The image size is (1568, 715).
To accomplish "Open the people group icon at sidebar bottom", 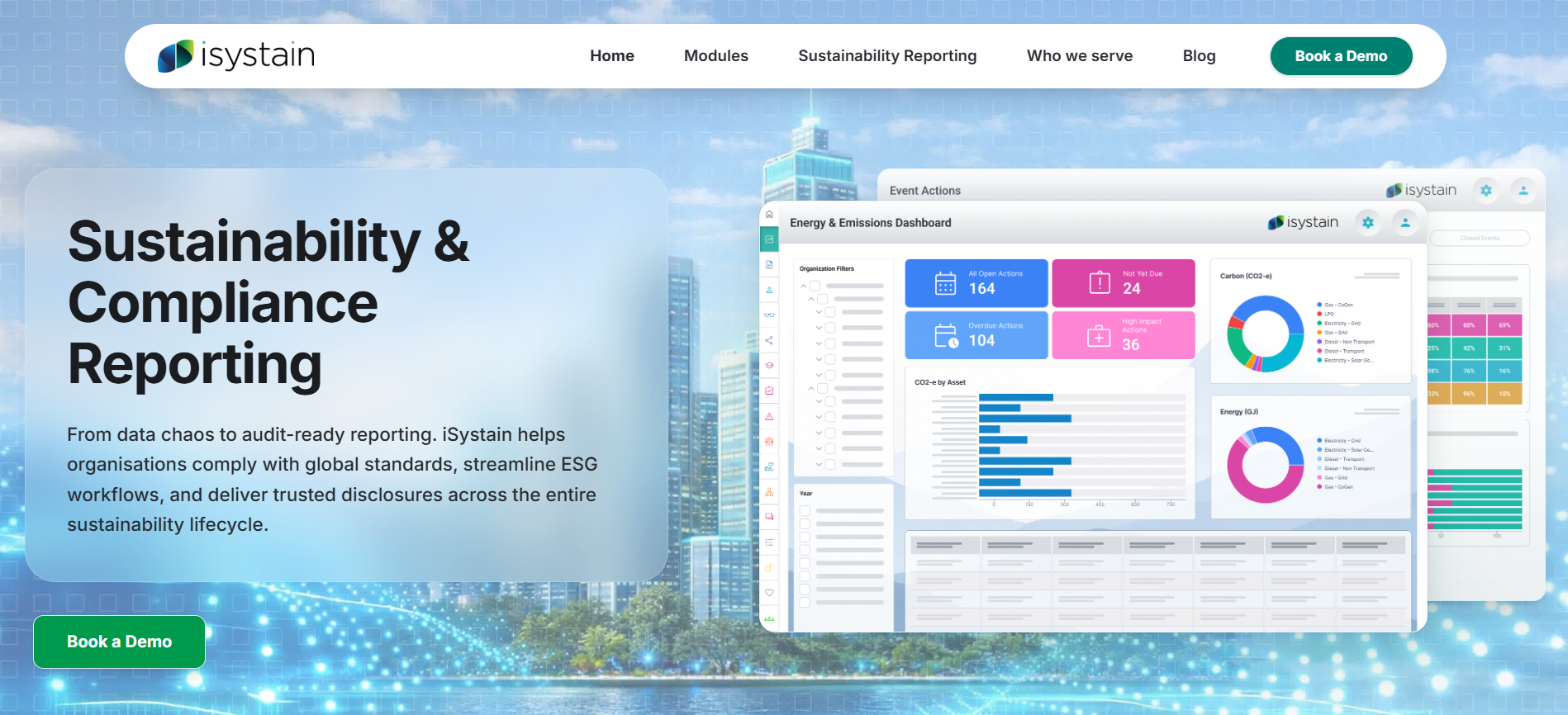I will [769, 618].
